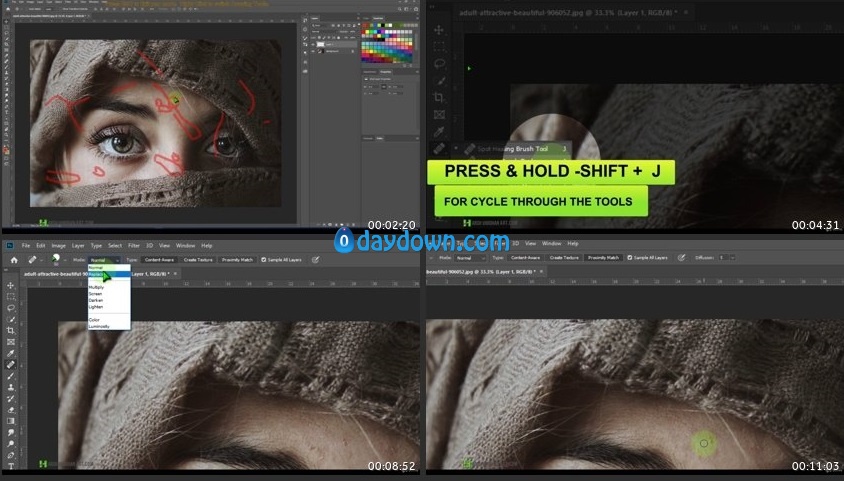844x481 pixels.
Task: Choose Luminosity in Mode dropdown list
Action: click(109, 326)
